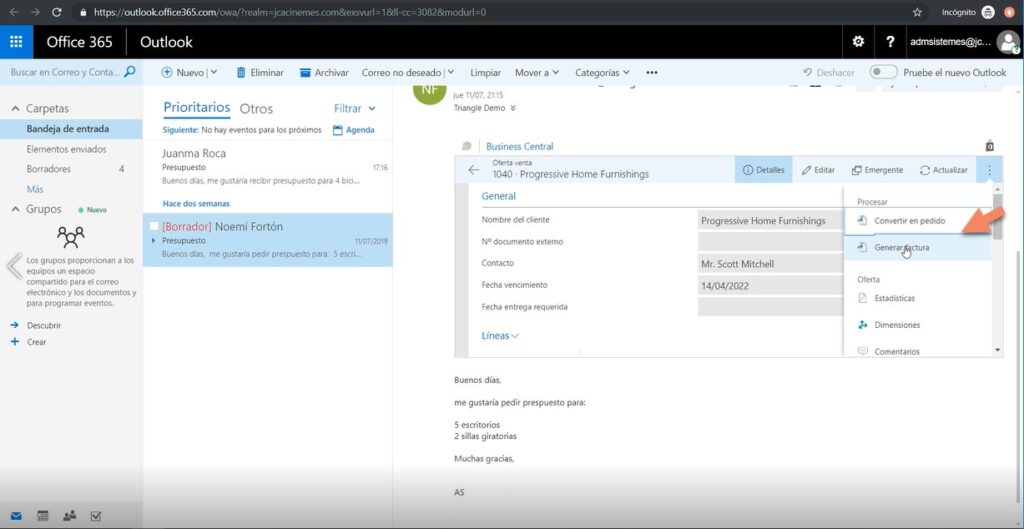Open the settings gear in header
The height and width of the screenshot is (529, 1024).
coord(857,42)
